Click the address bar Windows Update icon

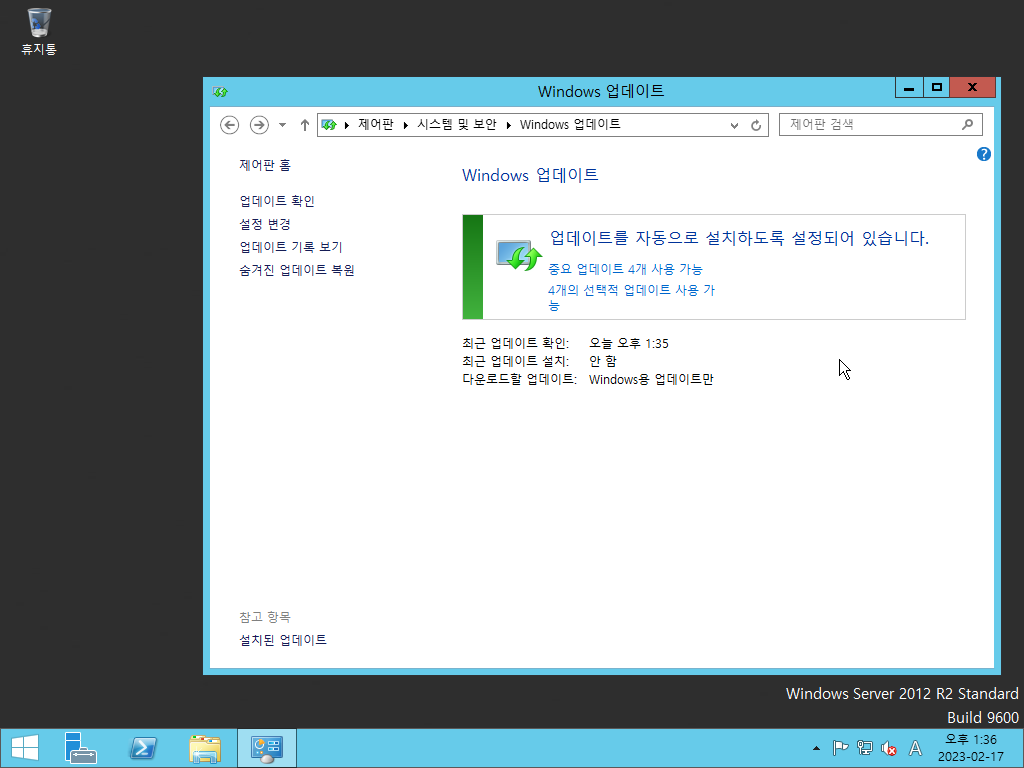(329, 125)
